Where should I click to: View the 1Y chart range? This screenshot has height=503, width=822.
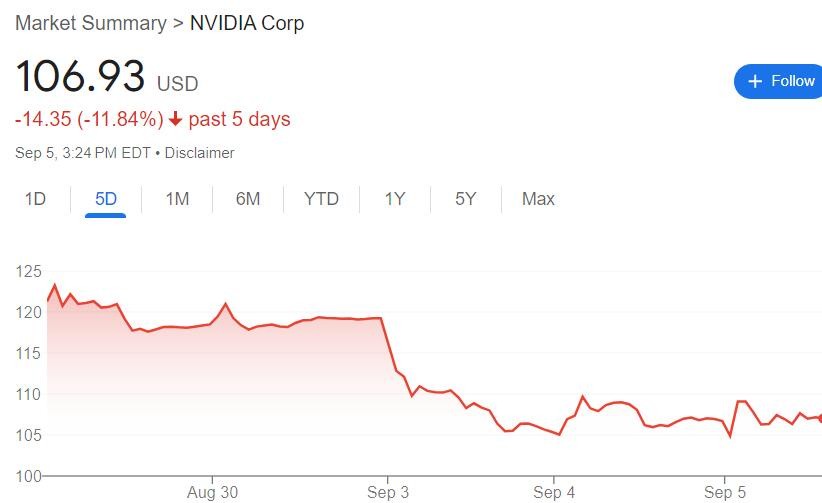point(395,199)
